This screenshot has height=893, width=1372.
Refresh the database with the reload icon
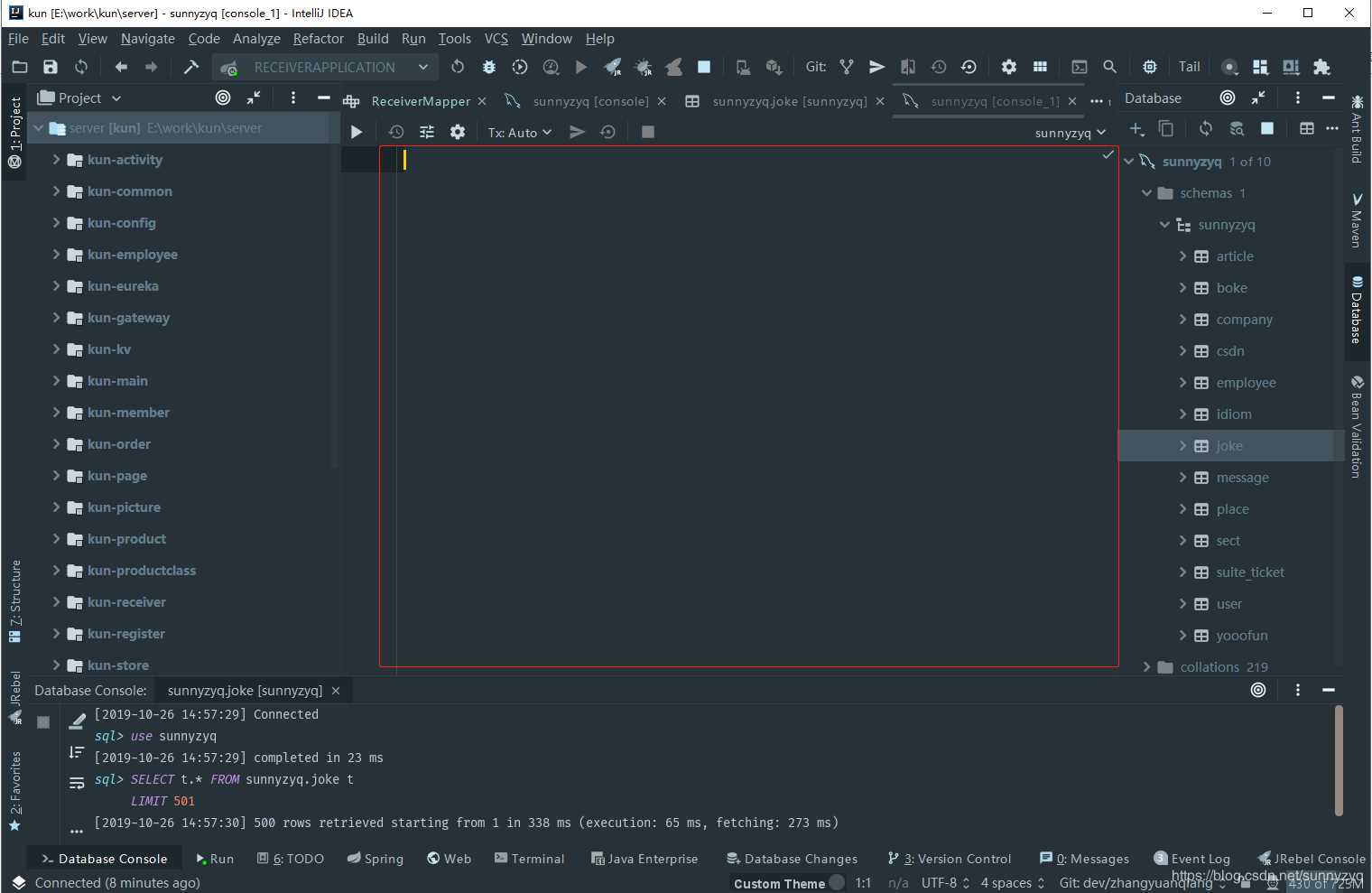point(1206,129)
